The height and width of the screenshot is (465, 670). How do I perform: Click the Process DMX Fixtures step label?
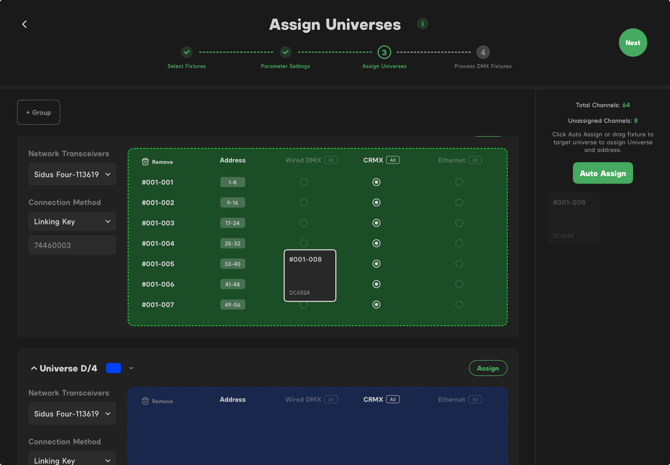[x=483, y=67]
